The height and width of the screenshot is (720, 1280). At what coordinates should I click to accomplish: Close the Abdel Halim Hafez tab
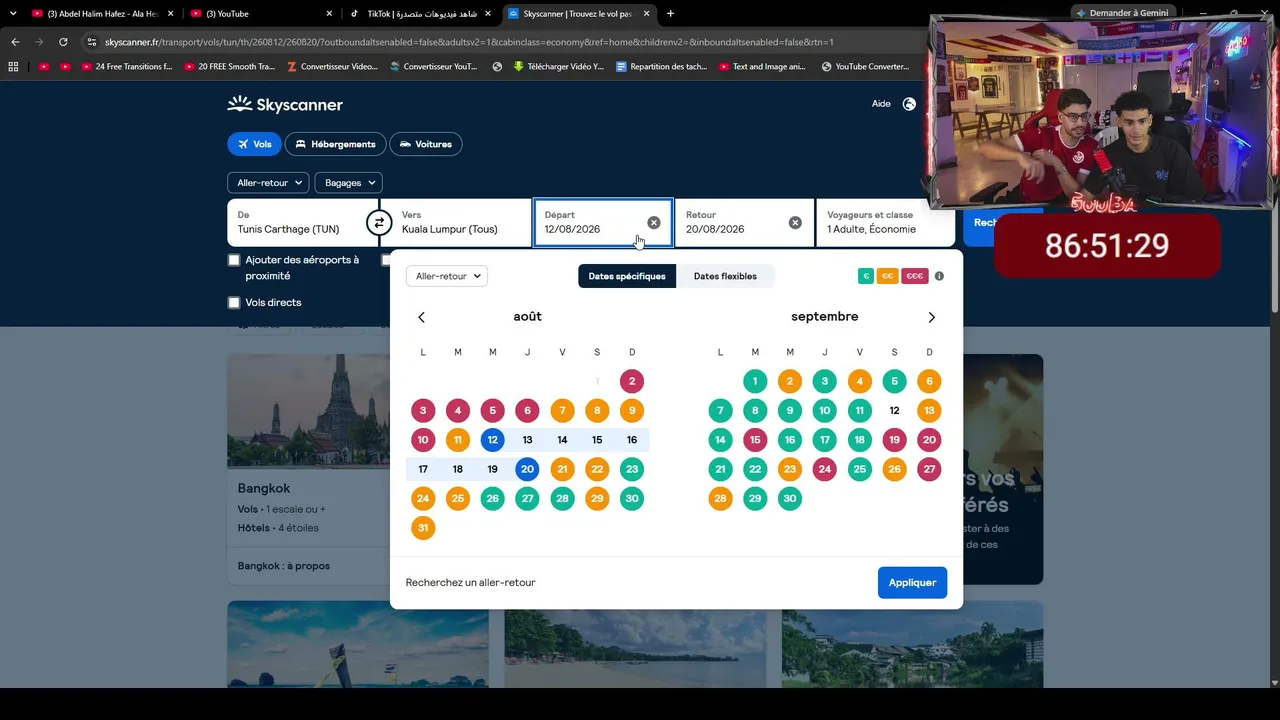click(171, 14)
